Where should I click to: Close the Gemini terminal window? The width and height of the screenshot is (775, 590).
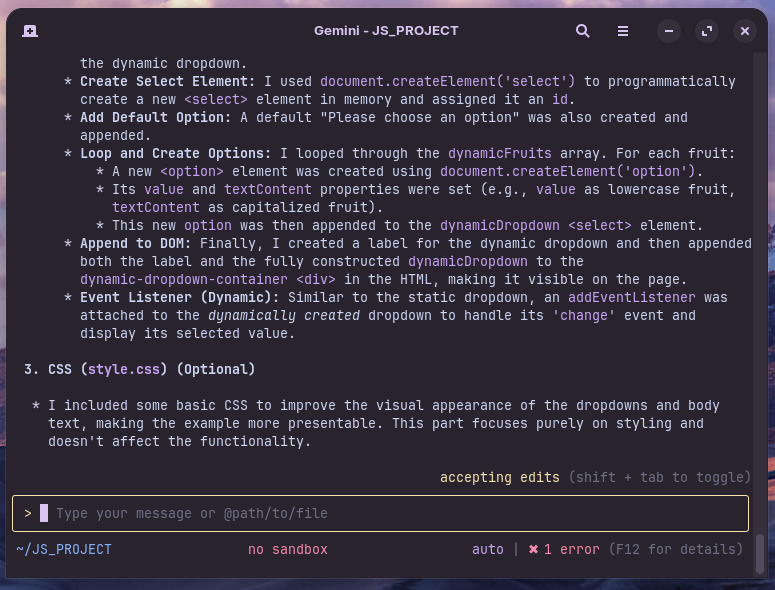pos(745,31)
